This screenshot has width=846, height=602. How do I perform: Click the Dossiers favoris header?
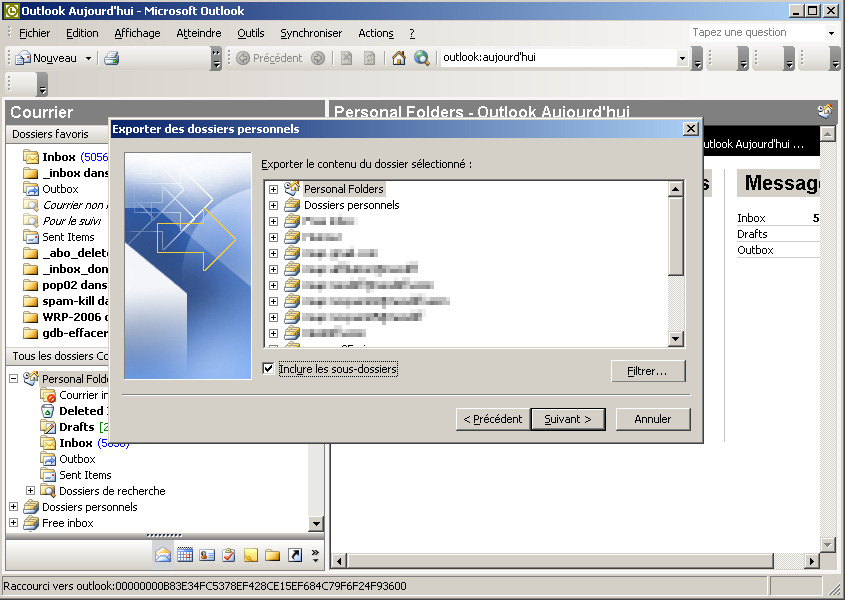(58, 134)
